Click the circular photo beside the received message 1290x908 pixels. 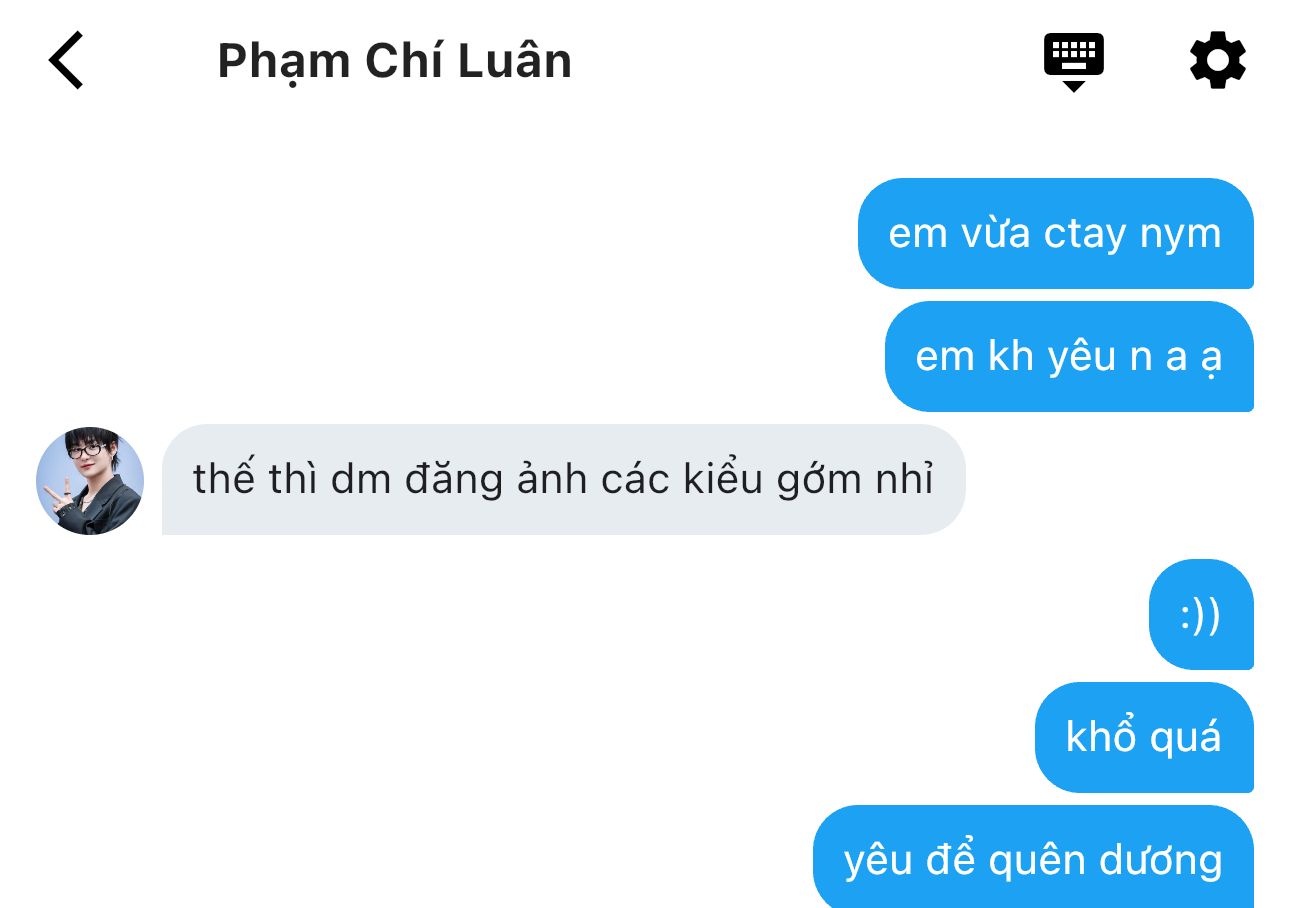tap(90, 481)
